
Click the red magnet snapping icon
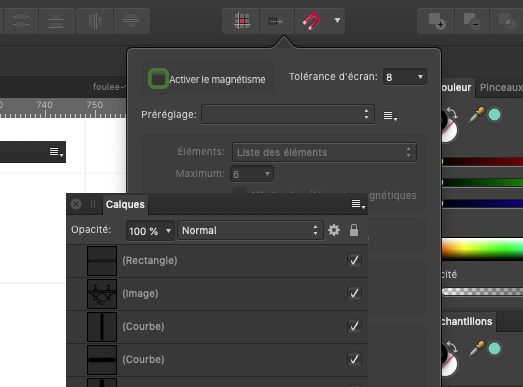[x=311, y=21]
